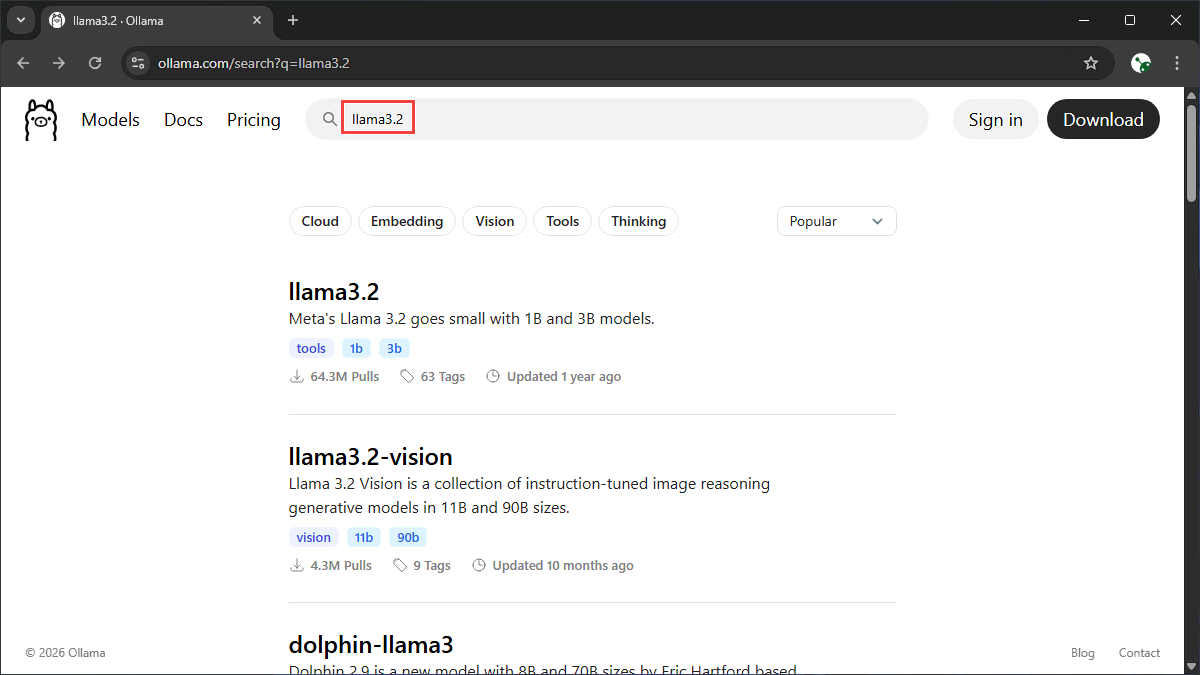Viewport: 1200px width, 675px height.
Task: Click llama3.2 updated clock icon
Action: tap(493, 377)
